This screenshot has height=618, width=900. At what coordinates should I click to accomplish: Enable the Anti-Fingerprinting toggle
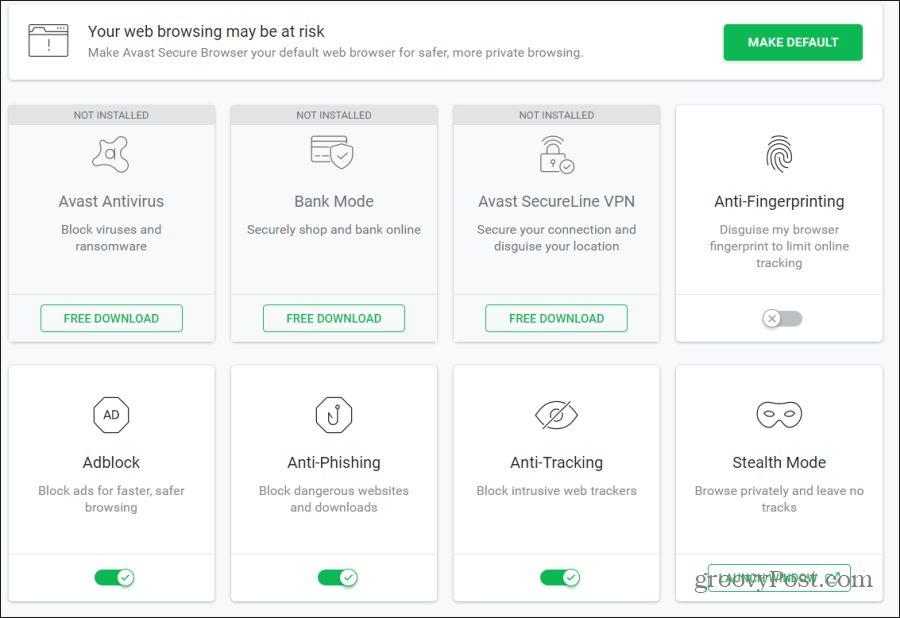[x=782, y=318]
